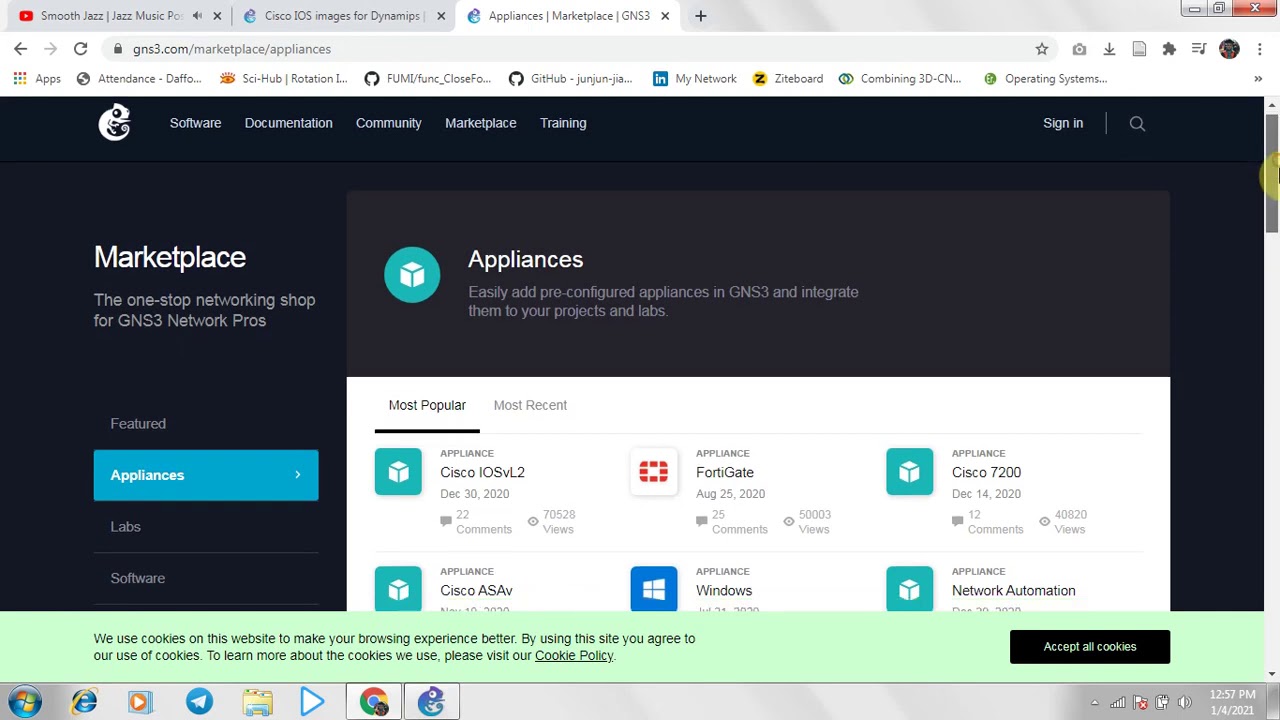1280x720 pixels.
Task: Switch to the Cisco IOS images tab
Action: pos(342,16)
